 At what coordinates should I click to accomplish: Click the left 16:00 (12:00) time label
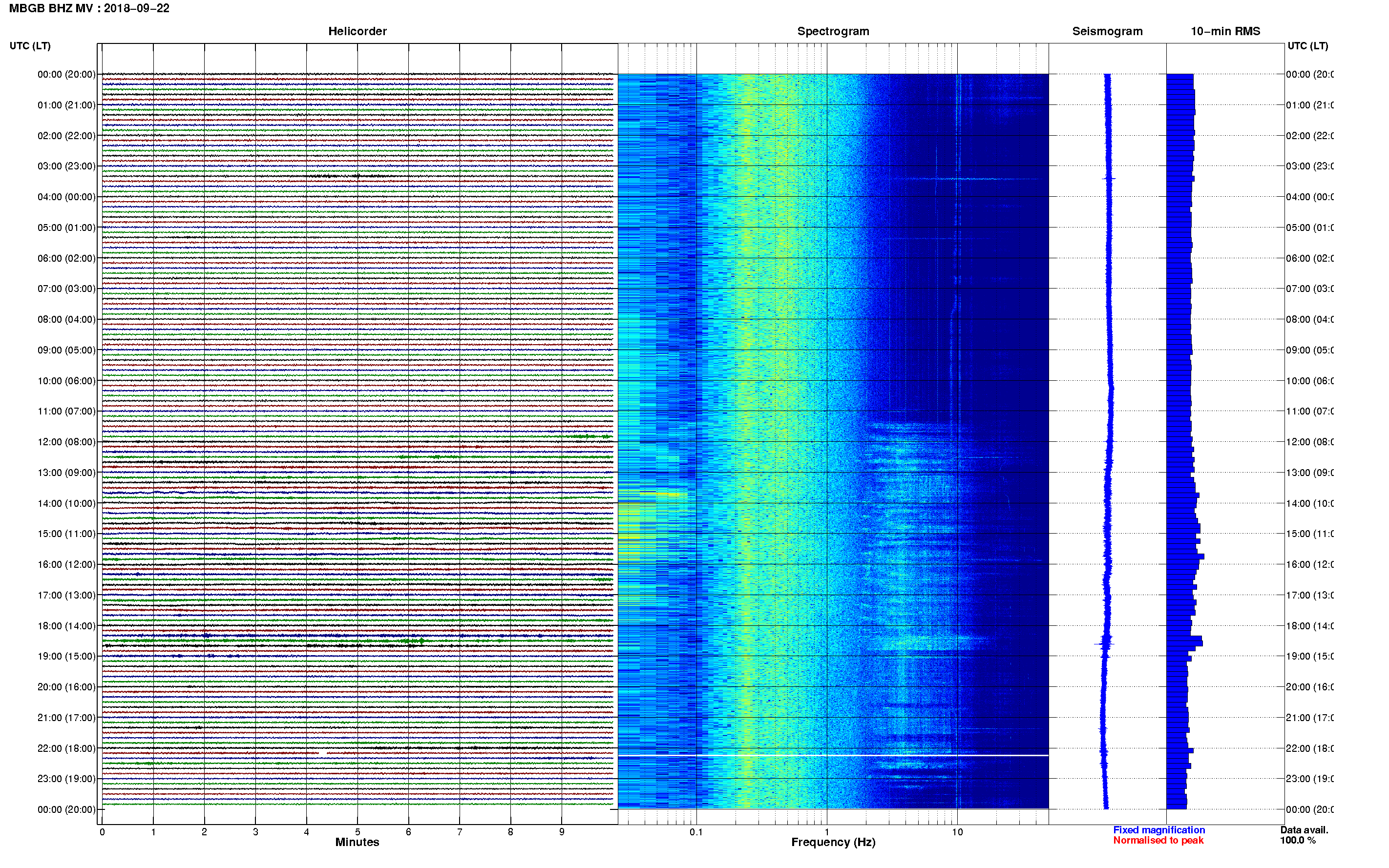(x=66, y=564)
